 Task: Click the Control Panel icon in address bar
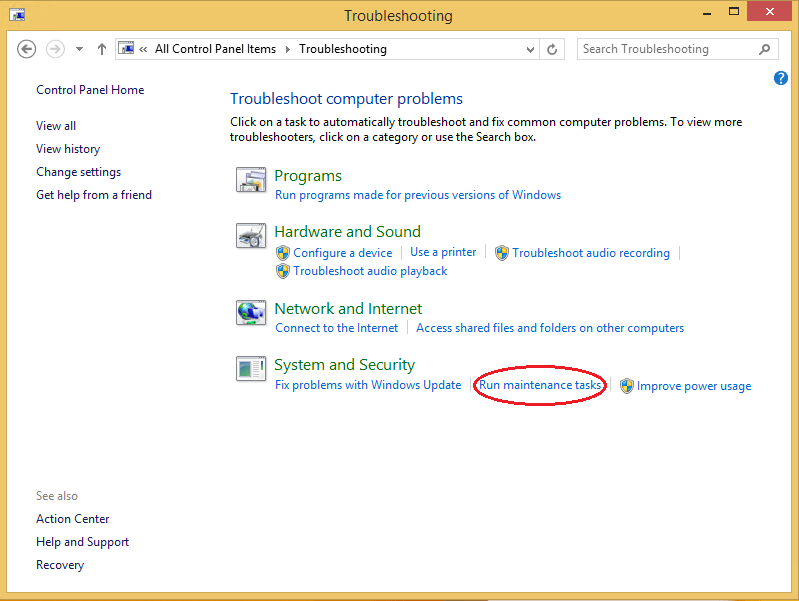pyautogui.click(x=126, y=48)
